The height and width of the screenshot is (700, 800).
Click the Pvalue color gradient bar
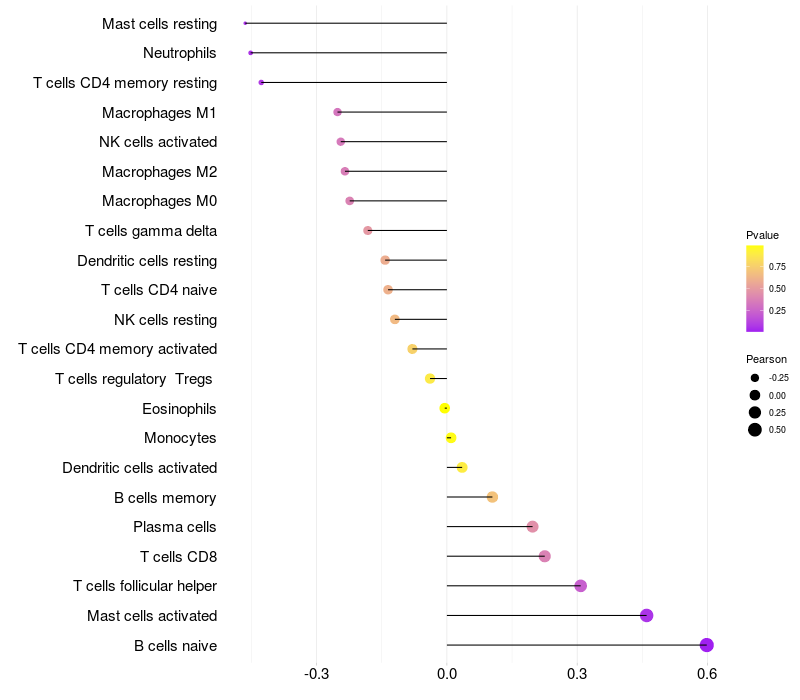tap(755, 289)
